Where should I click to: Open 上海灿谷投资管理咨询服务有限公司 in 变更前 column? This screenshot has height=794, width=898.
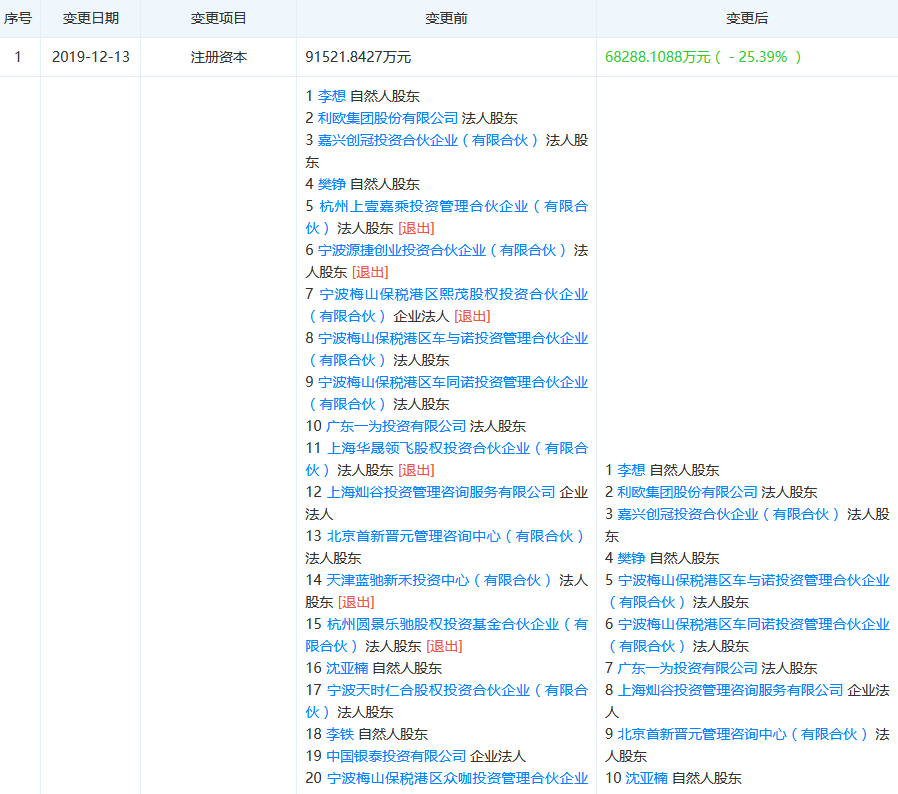[x=441, y=492]
